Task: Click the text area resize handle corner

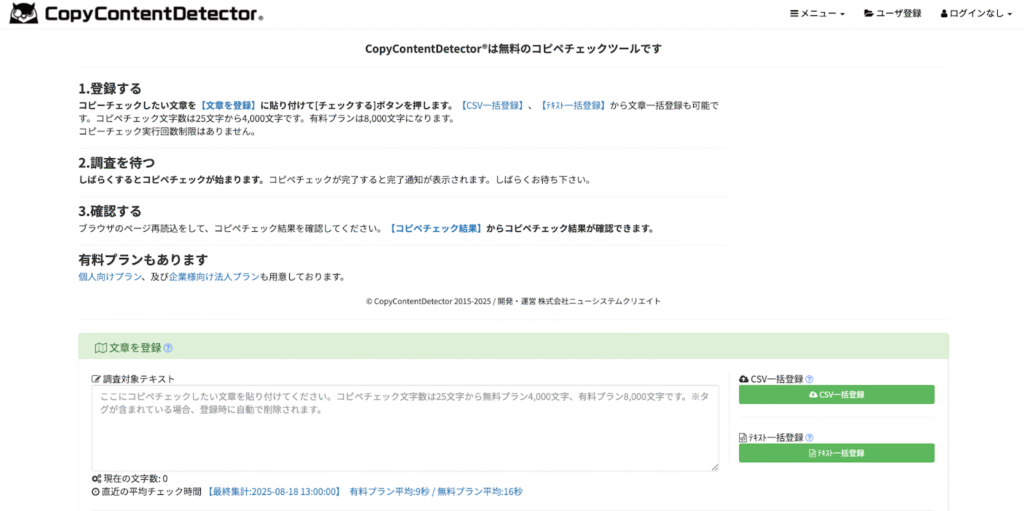Action: point(715,468)
